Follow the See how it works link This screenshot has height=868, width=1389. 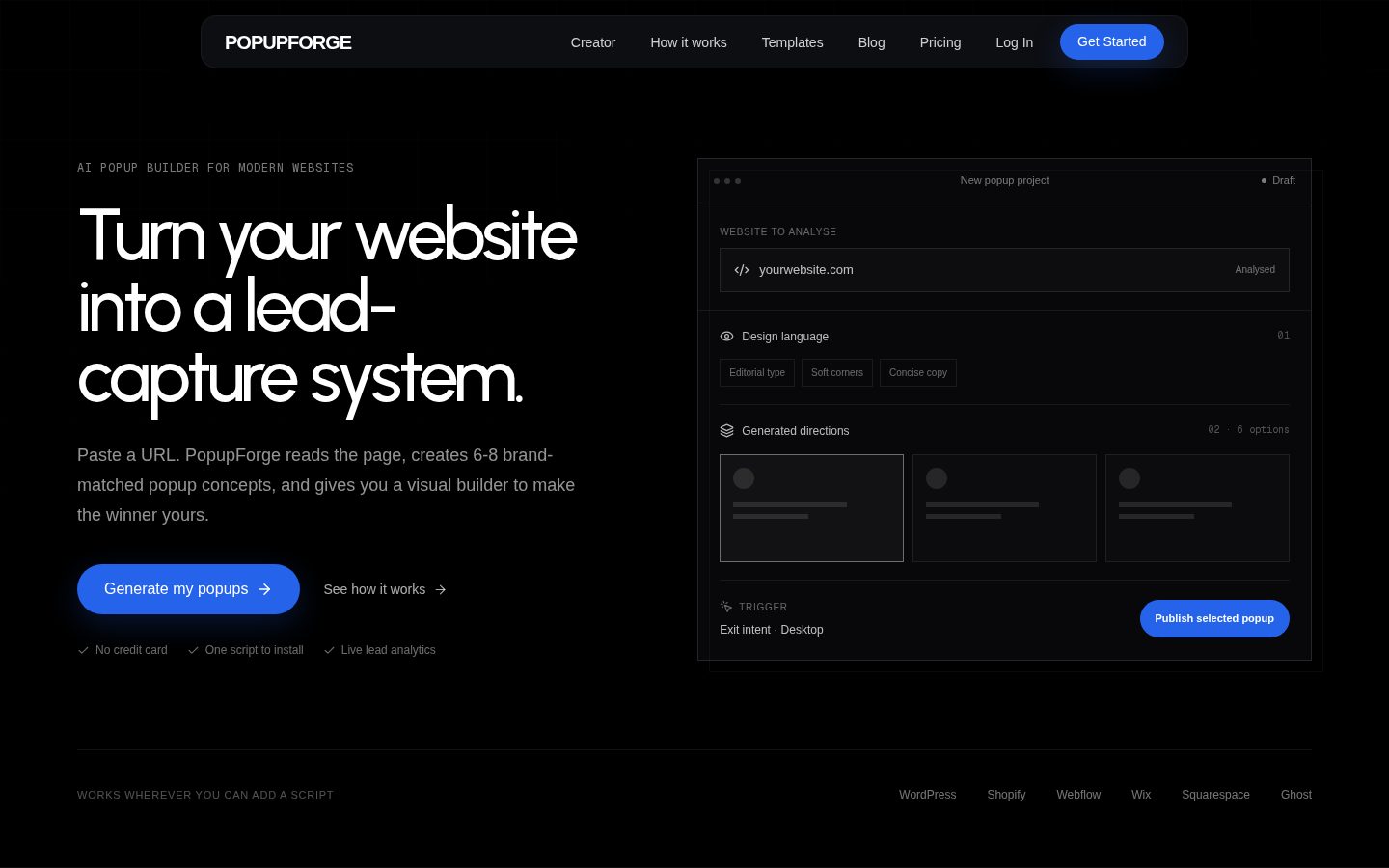385,589
